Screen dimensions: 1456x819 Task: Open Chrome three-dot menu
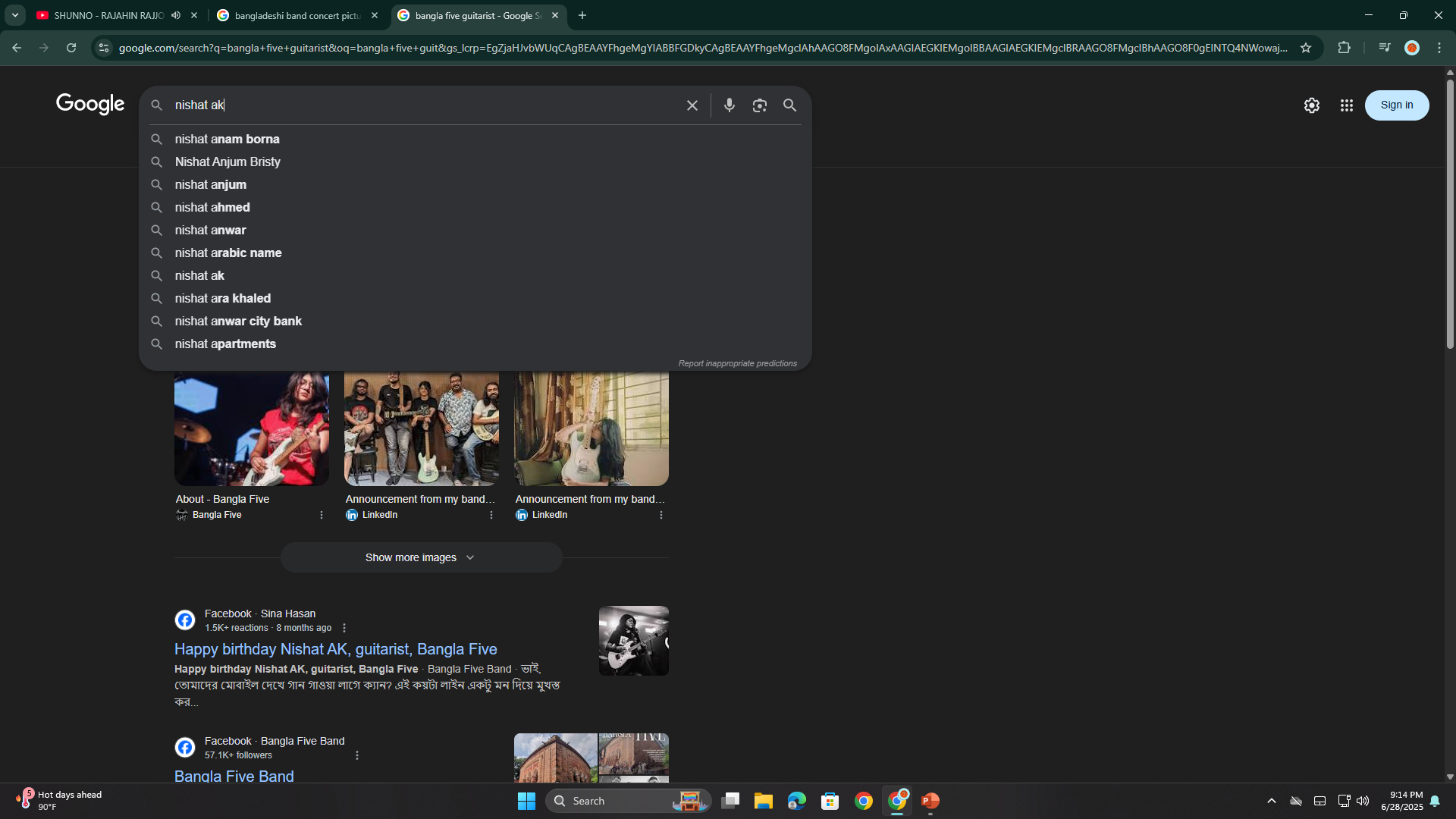click(x=1439, y=48)
